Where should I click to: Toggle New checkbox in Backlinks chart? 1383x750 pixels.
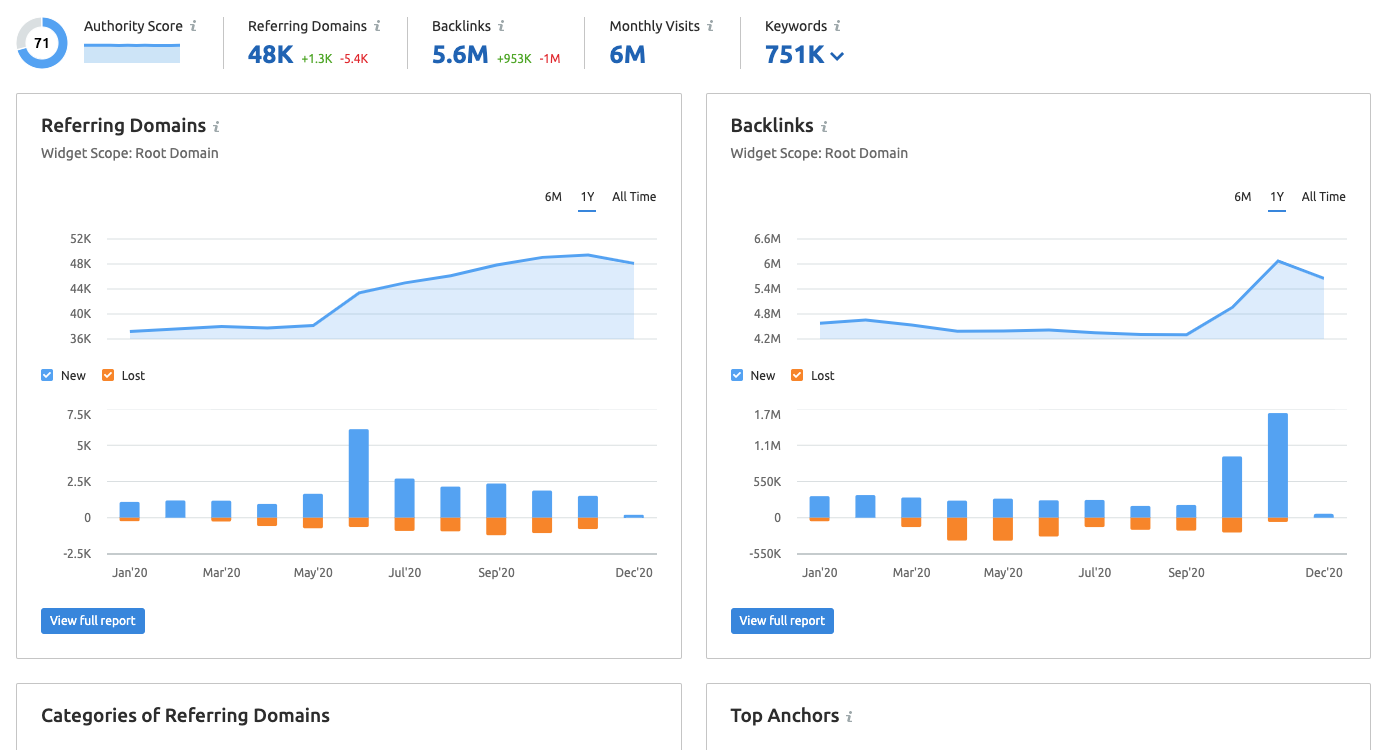coord(737,376)
